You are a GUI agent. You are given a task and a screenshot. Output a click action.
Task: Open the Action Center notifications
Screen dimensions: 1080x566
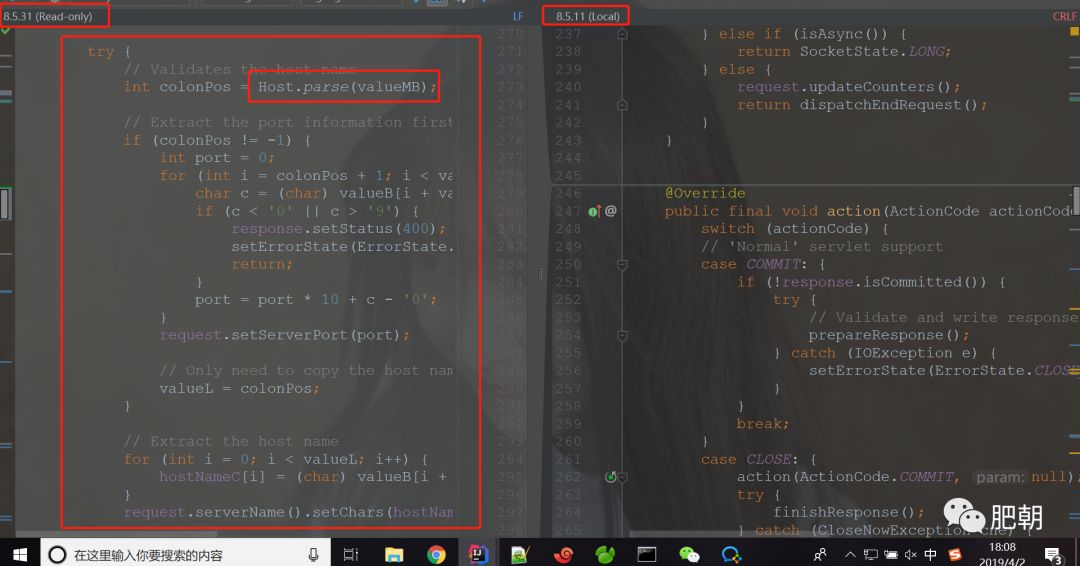(x=1053, y=555)
